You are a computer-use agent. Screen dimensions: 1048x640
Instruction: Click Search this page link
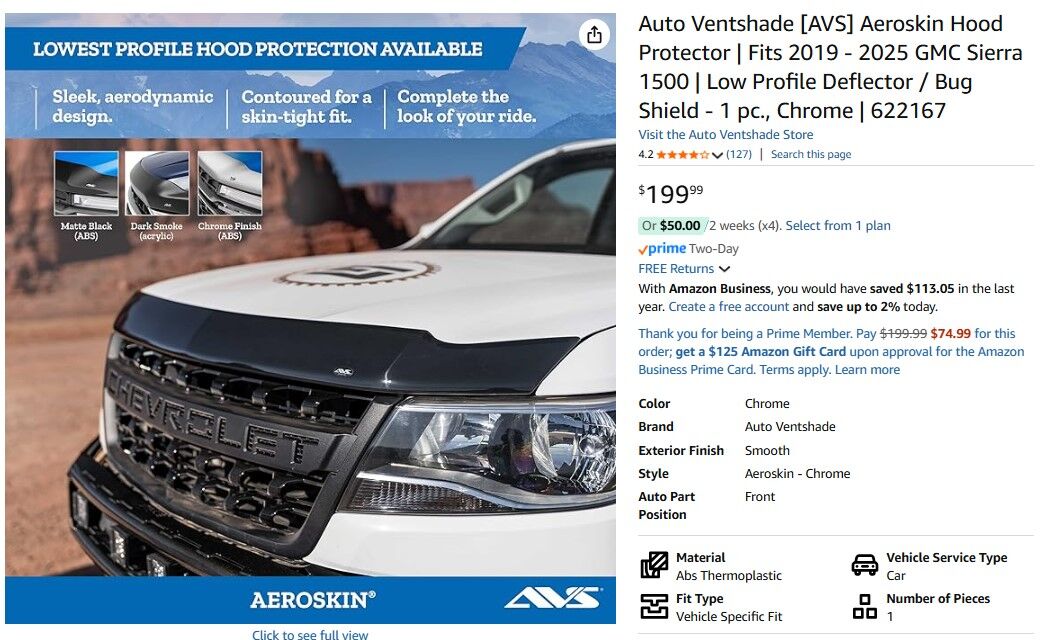point(811,154)
